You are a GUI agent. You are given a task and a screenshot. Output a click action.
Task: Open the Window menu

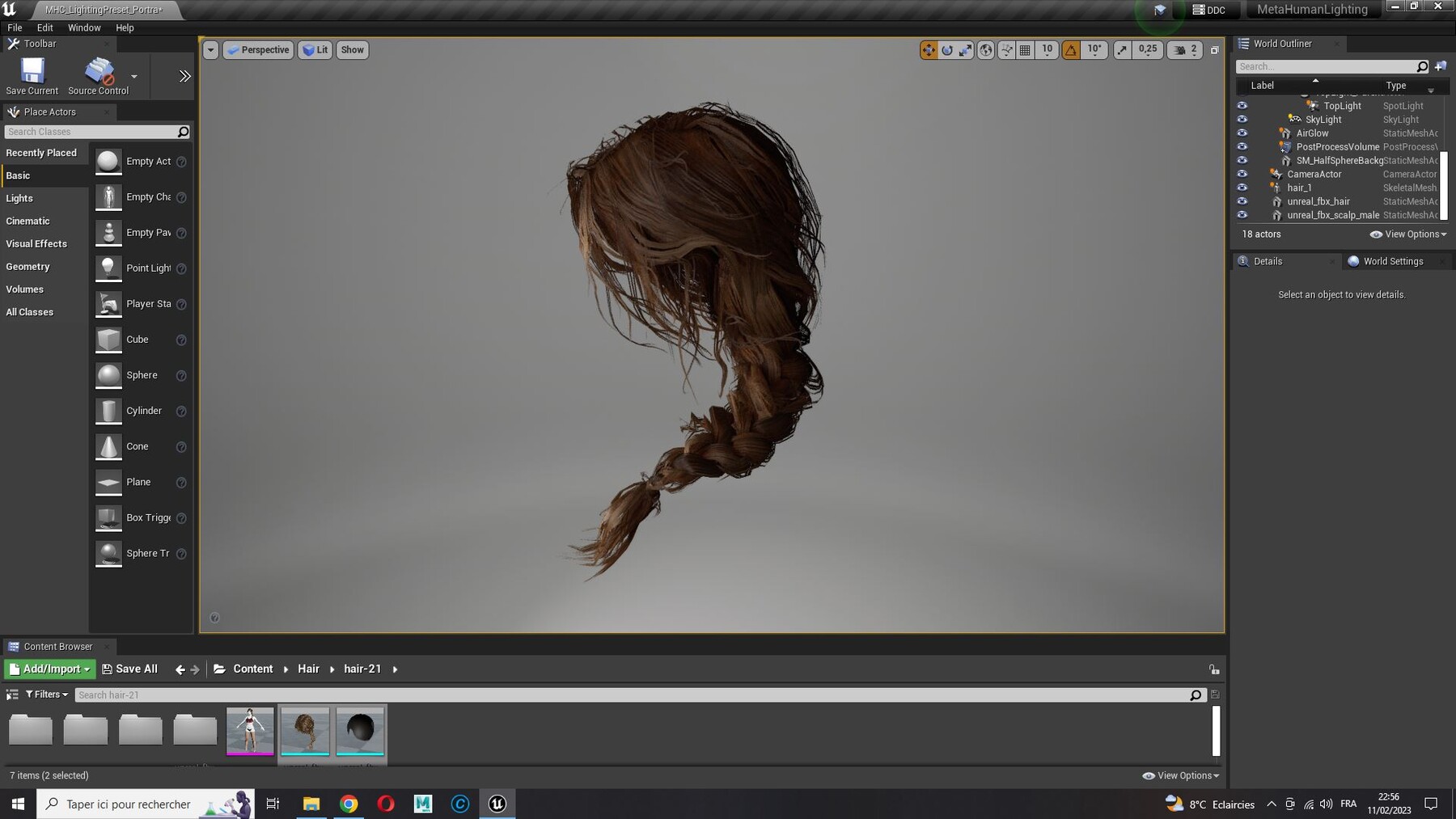coord(84,27)
